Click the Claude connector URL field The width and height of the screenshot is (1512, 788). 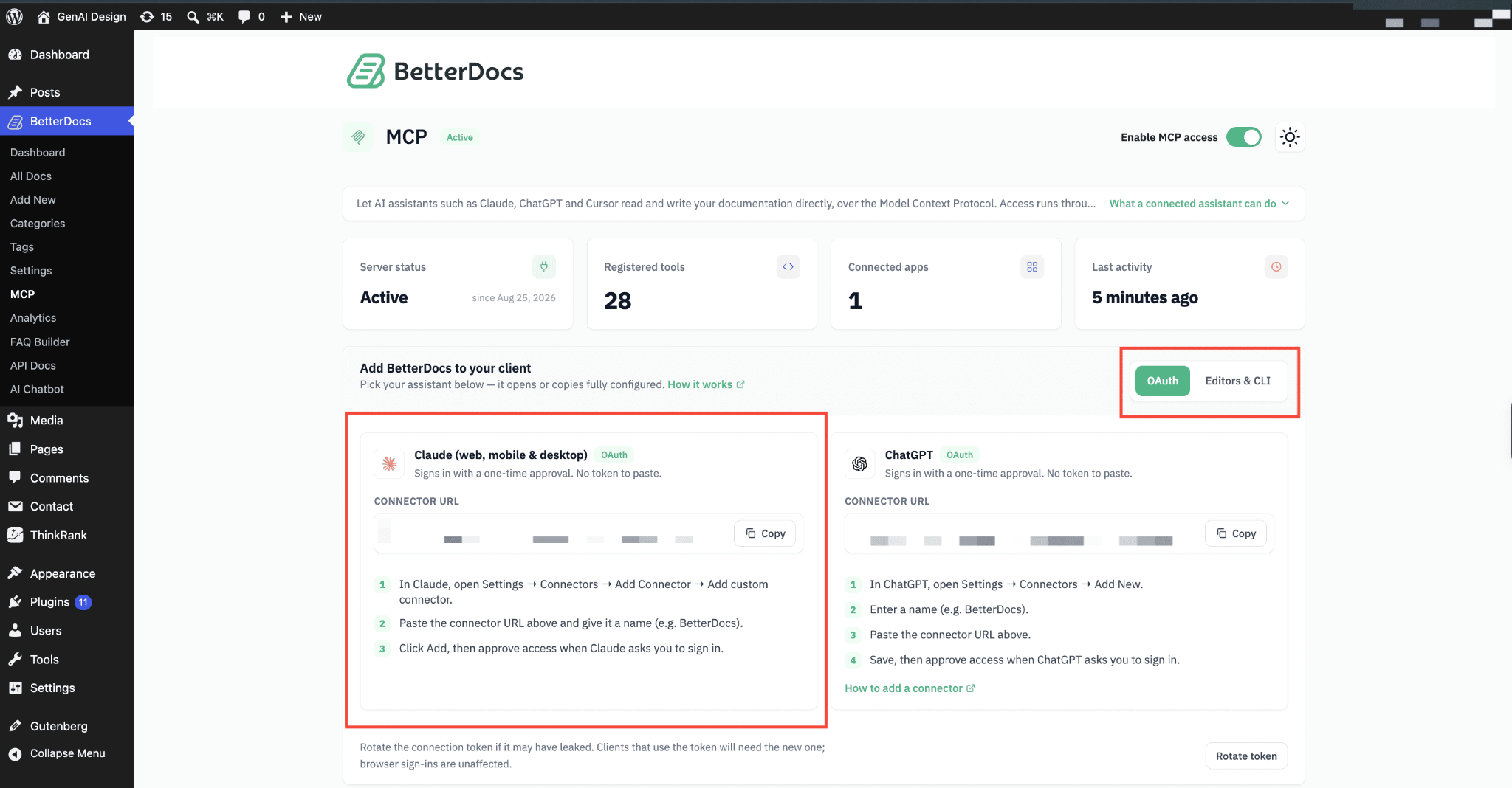click(x=588, y=533)
